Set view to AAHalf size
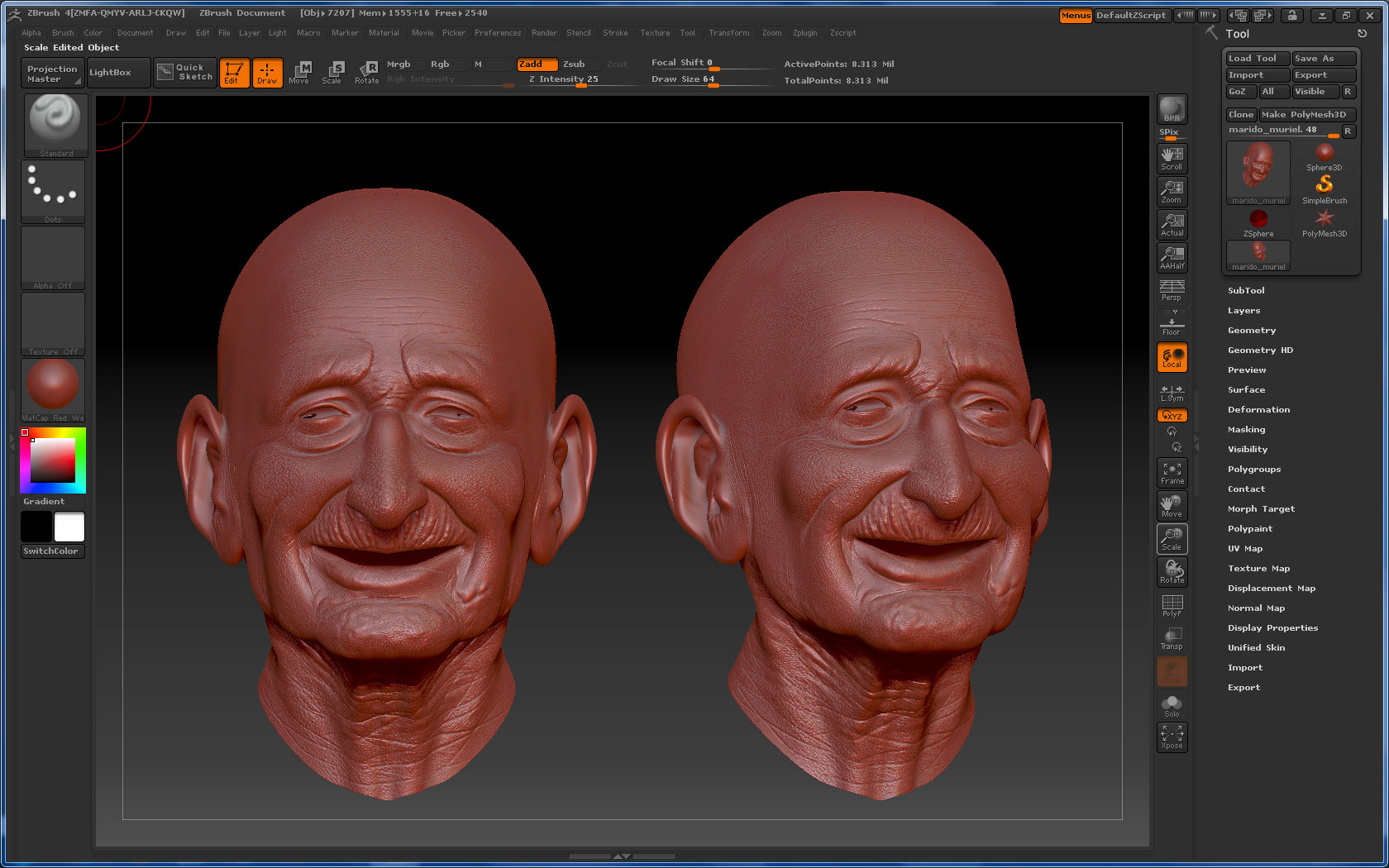The height and width of the screenshot is (868, 1389). tap(1172, 258)
